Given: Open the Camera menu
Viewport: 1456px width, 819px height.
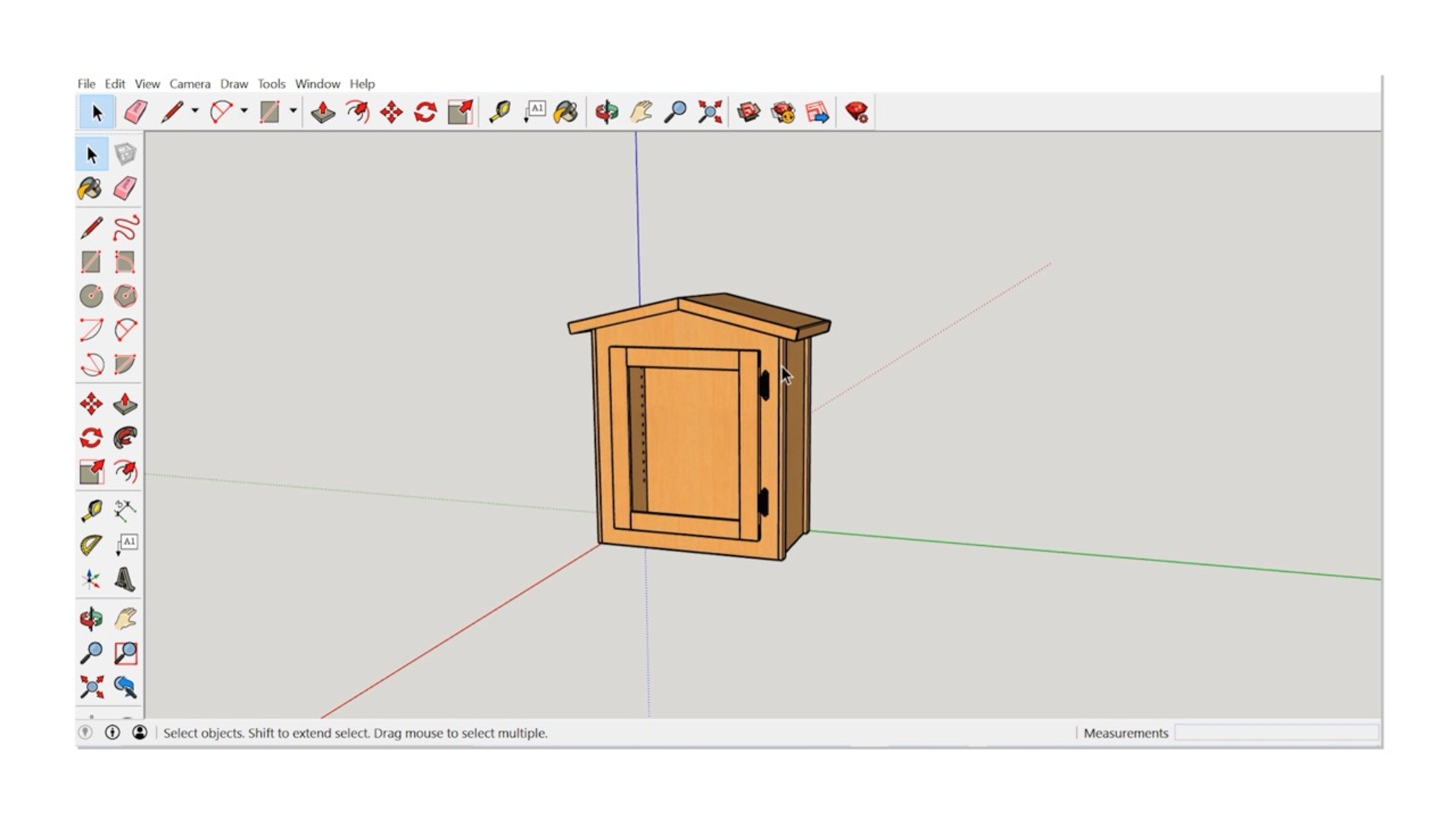Looking at the screenshot, I should click(190, 83).
